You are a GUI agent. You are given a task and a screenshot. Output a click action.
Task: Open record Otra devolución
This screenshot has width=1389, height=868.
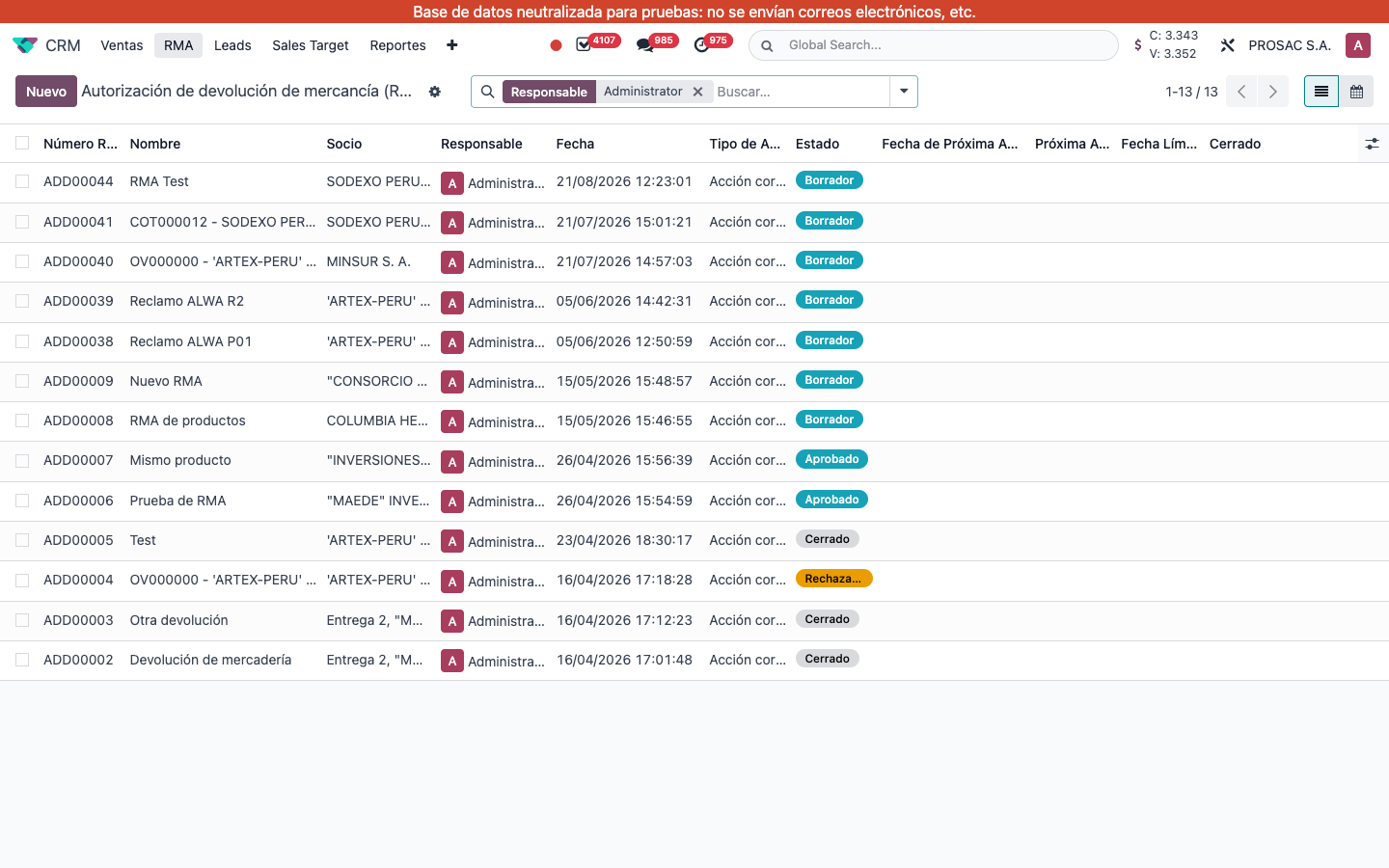pyautogui.click(x=179, y=620)
